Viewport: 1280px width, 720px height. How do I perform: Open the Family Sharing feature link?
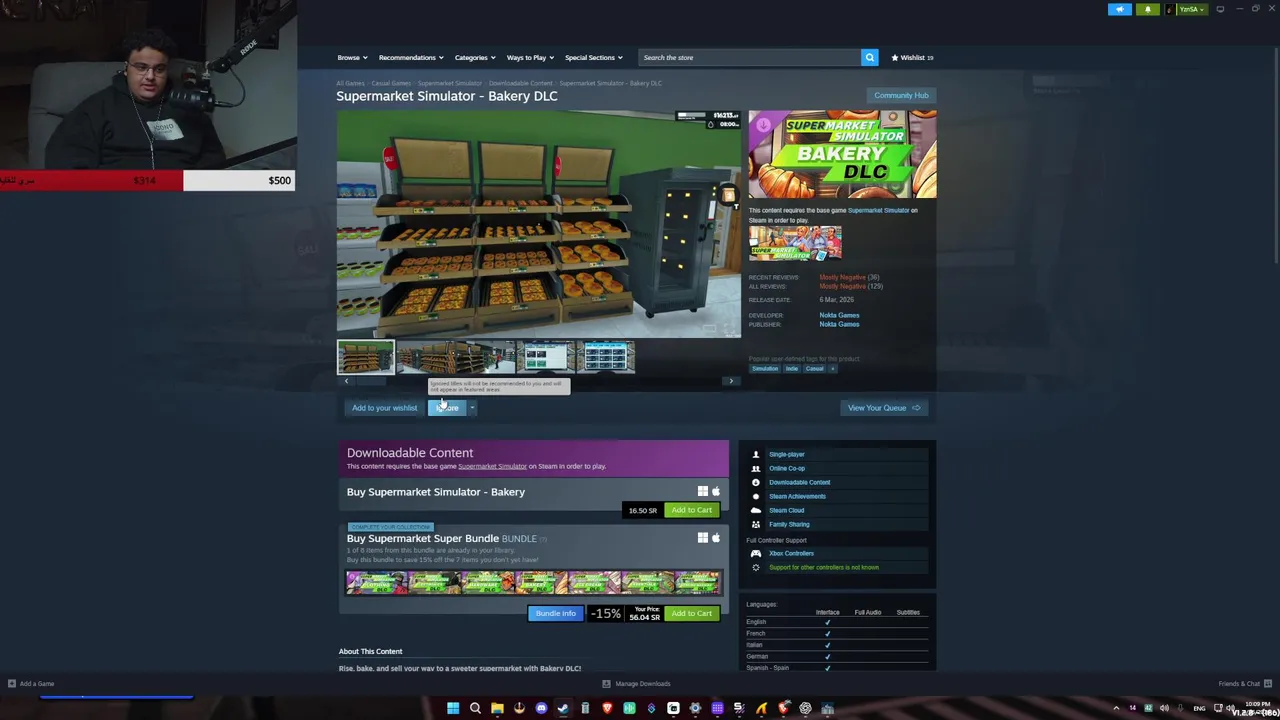[x=789, y=524]
